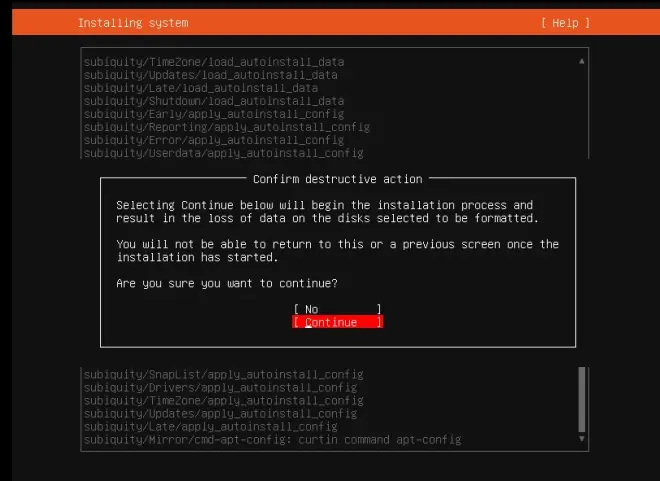660x481 pixels.
Task: Choose No to cancel destructive action
Action: [338, 309]
